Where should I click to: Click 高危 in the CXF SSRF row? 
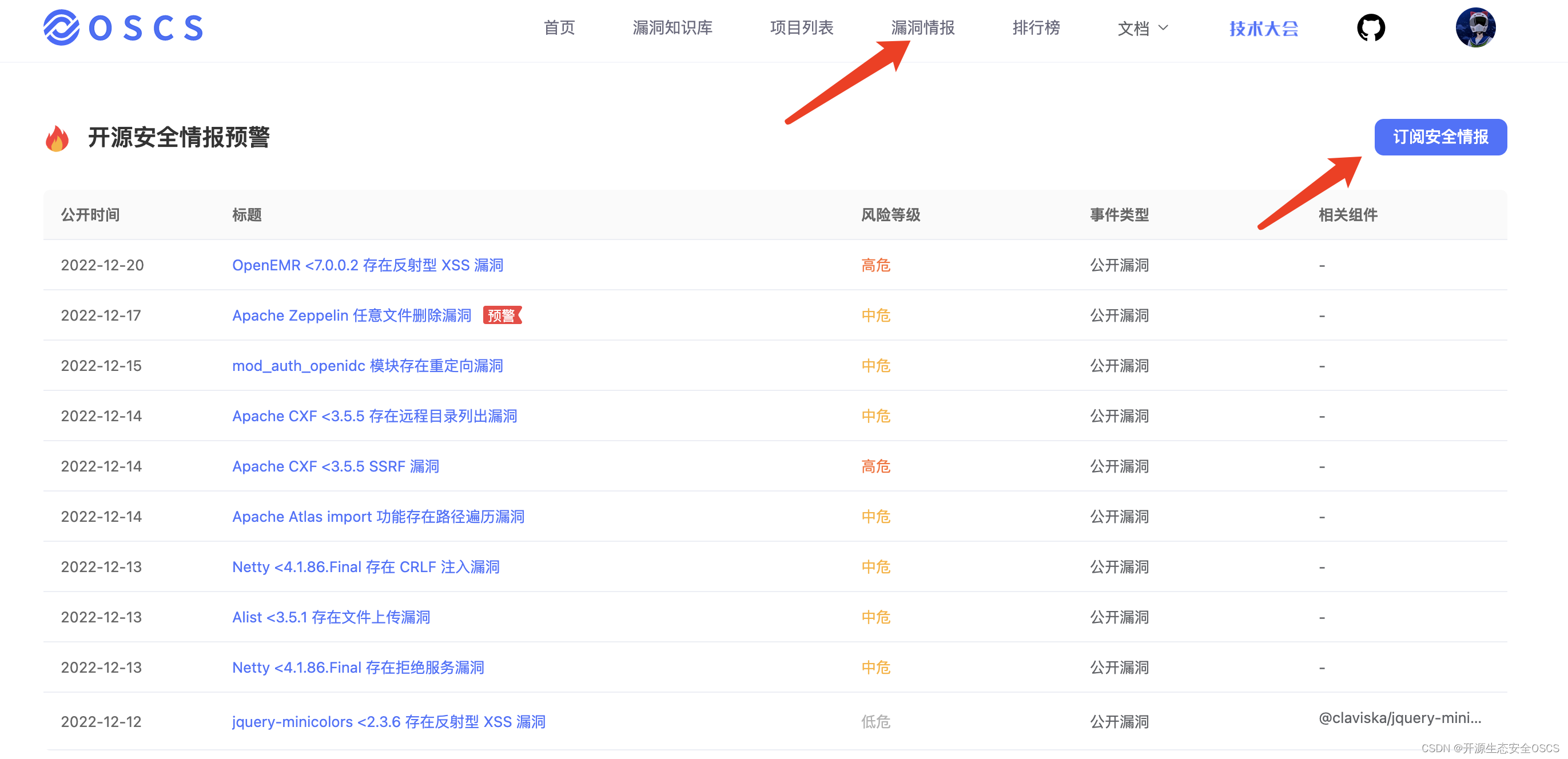point(875,466)
